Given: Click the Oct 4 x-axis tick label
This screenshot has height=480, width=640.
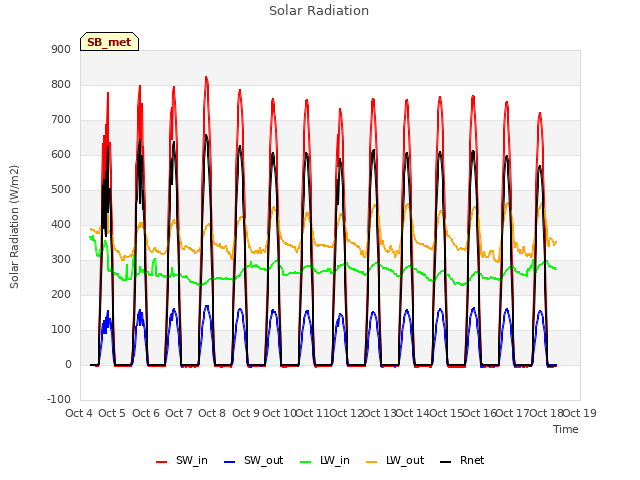Looking at the screenshot, I should [79, 413].
